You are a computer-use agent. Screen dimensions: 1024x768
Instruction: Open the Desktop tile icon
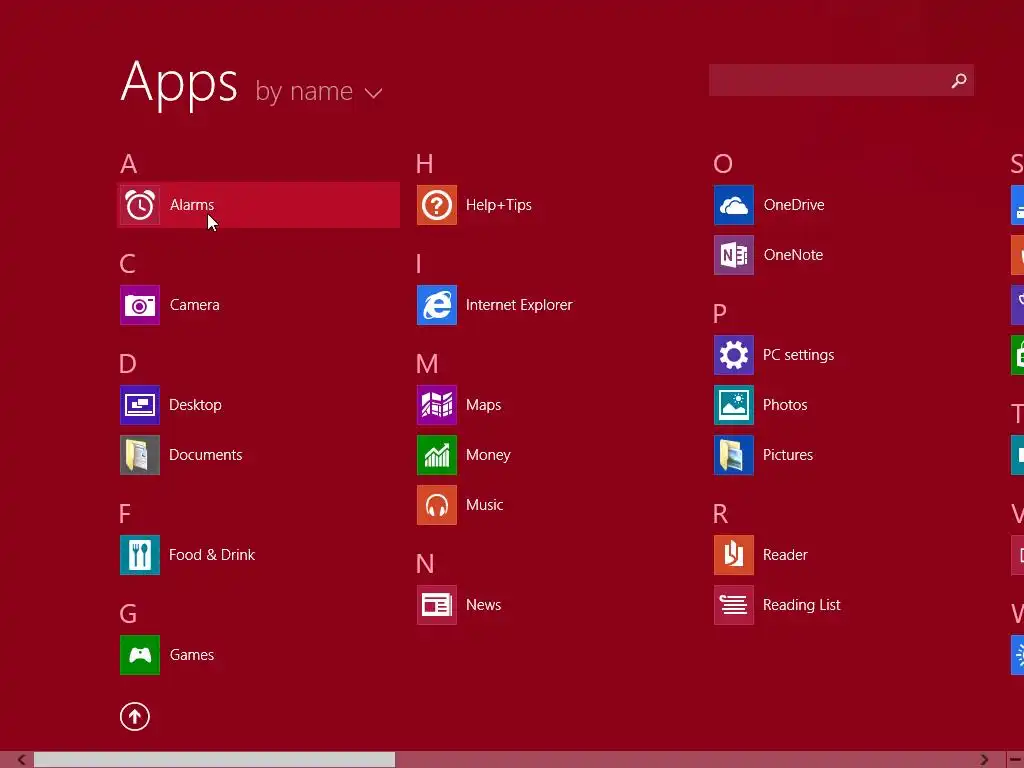point(140,405)
